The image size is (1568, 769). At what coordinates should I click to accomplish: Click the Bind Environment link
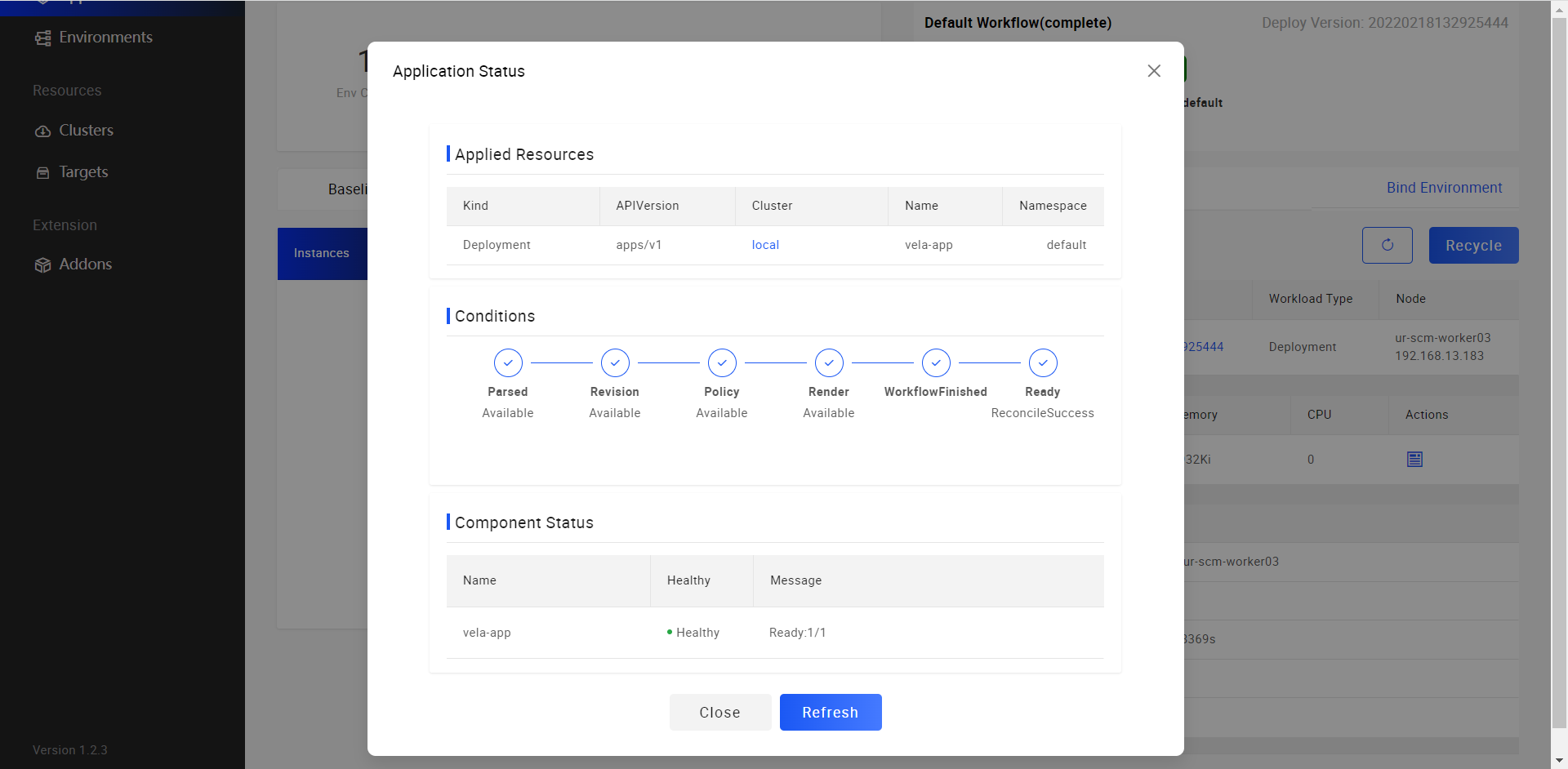click(x=1444, y=188)
